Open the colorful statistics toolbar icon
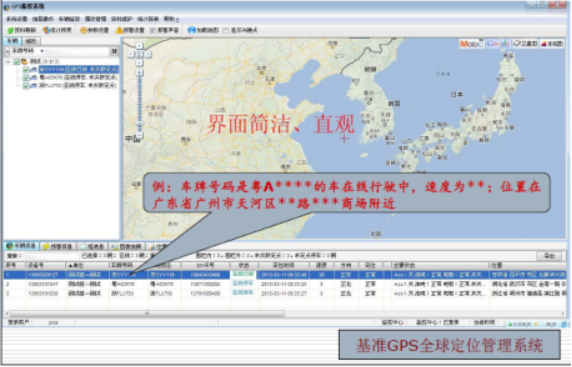The height and width of the screenshot is (367, 572). click(x=46, y=30)
